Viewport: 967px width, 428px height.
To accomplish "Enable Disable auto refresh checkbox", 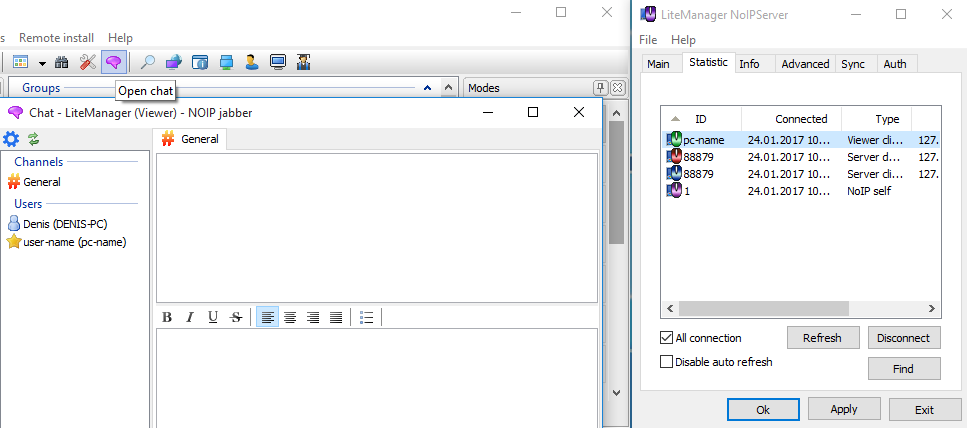I will click(666, 361).
